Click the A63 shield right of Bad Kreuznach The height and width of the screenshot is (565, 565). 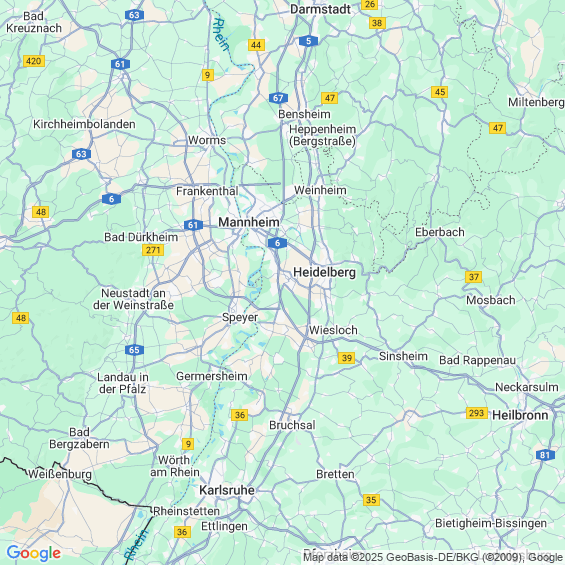coord(134,15)
